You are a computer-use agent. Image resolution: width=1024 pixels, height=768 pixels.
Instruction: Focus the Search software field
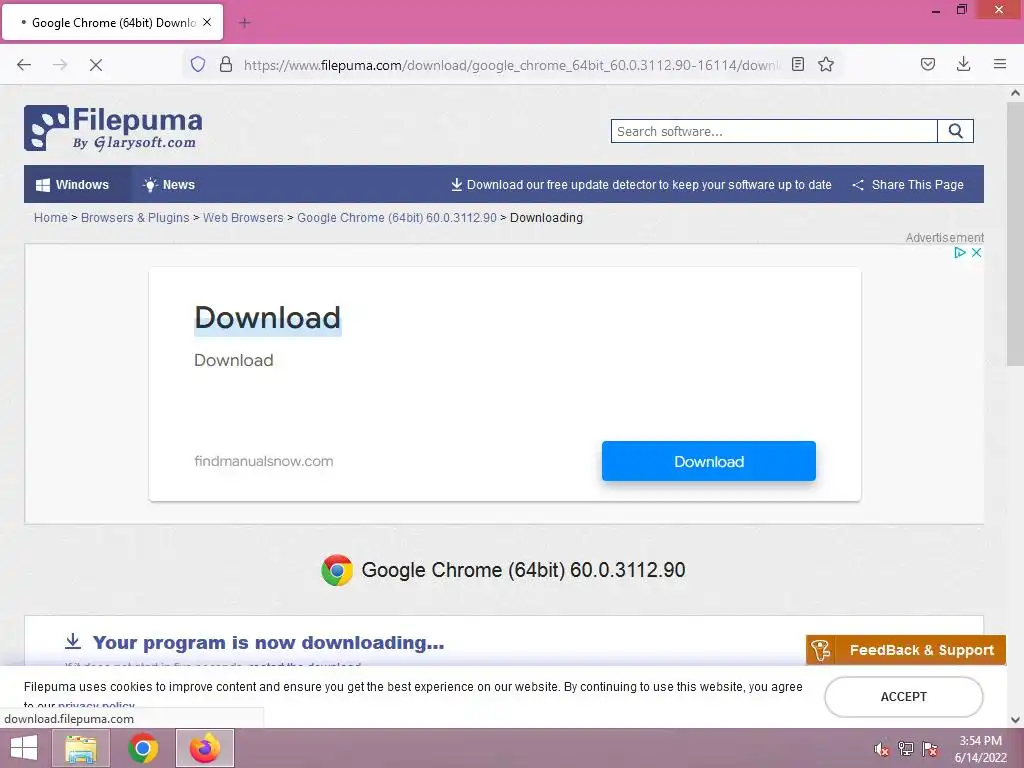[x=774, y=131]
